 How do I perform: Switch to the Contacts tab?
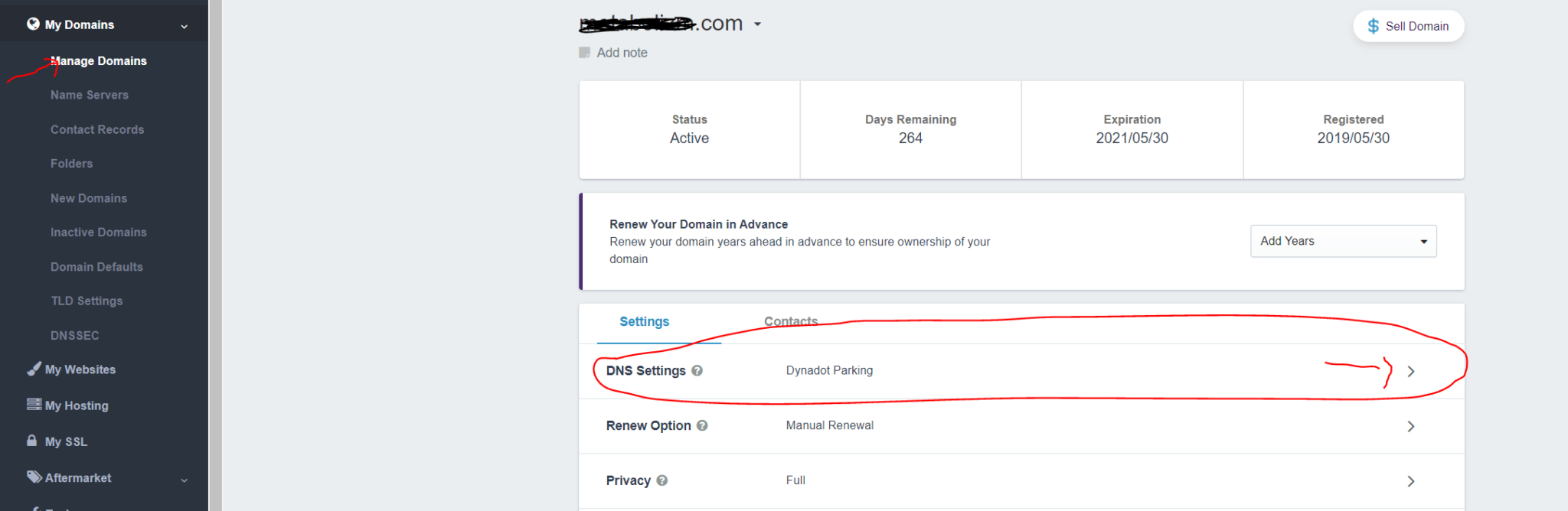(791, 321)
